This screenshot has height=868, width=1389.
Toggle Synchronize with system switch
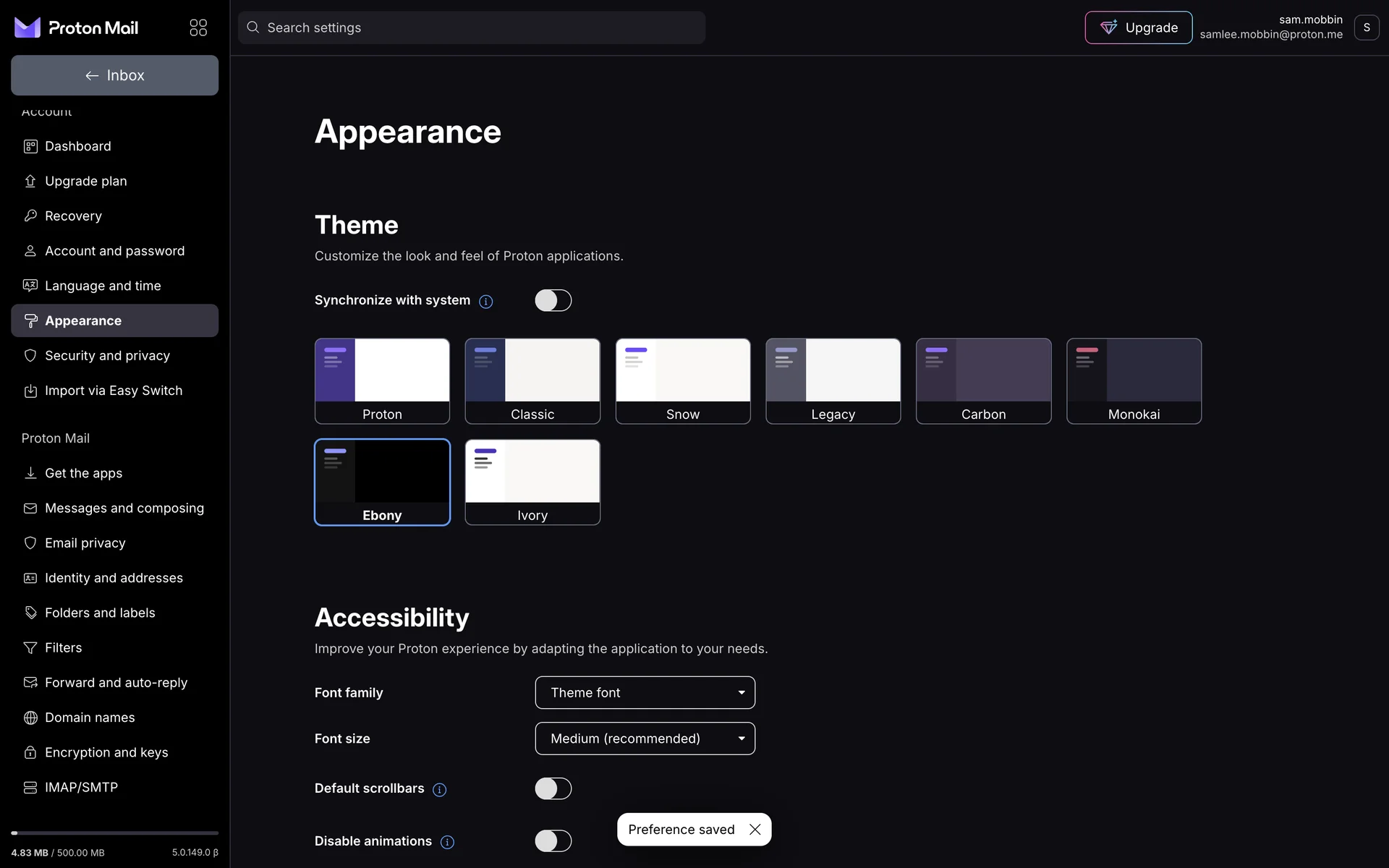coord(553,300)
